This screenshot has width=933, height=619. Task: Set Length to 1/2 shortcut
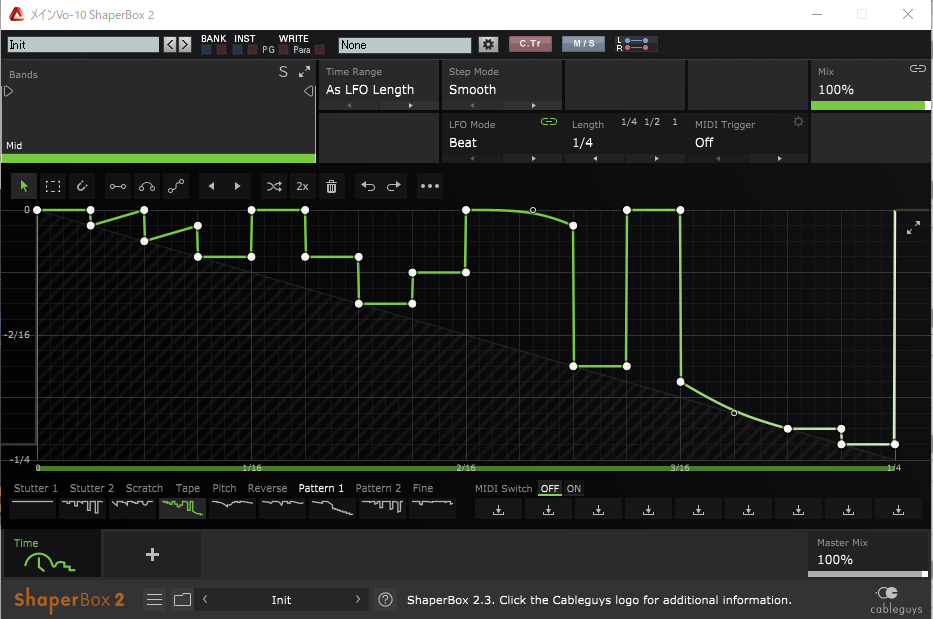(x=652, y=121)
